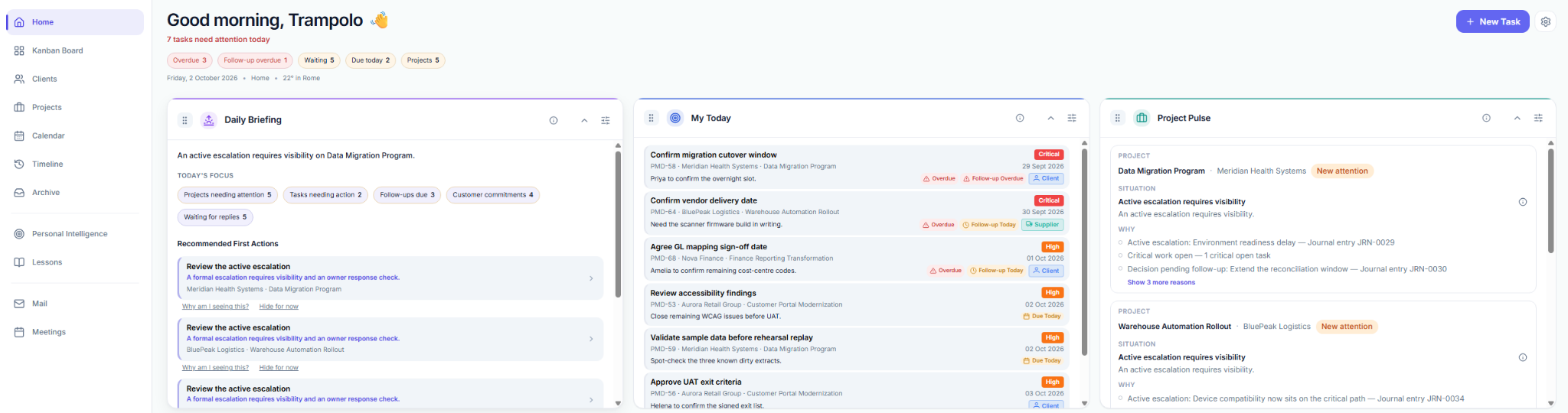Image resolution: width=1568 pixels, height=413 pixels.
Task: Click the New Task button
Action: [1492, 21]
